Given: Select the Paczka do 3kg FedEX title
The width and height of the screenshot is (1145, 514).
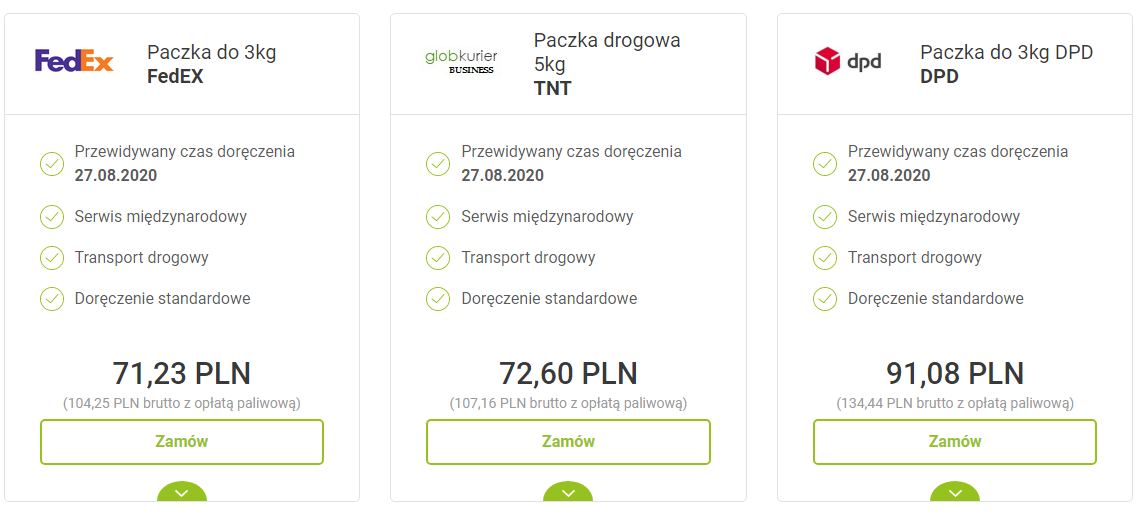Looking at the screenshot, I should 211,64.
